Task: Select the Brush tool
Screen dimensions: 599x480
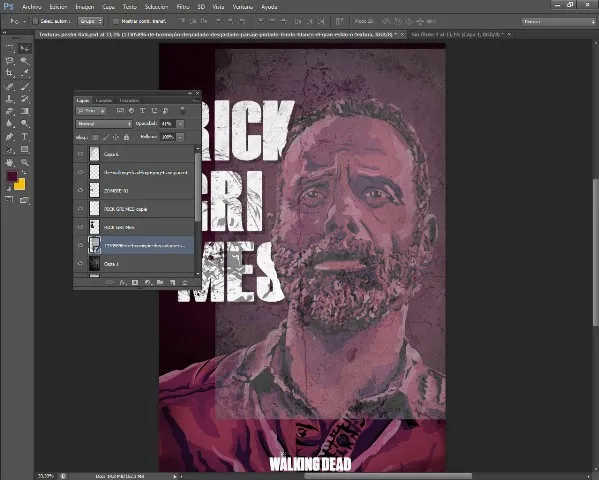Action: pos(24,87)
